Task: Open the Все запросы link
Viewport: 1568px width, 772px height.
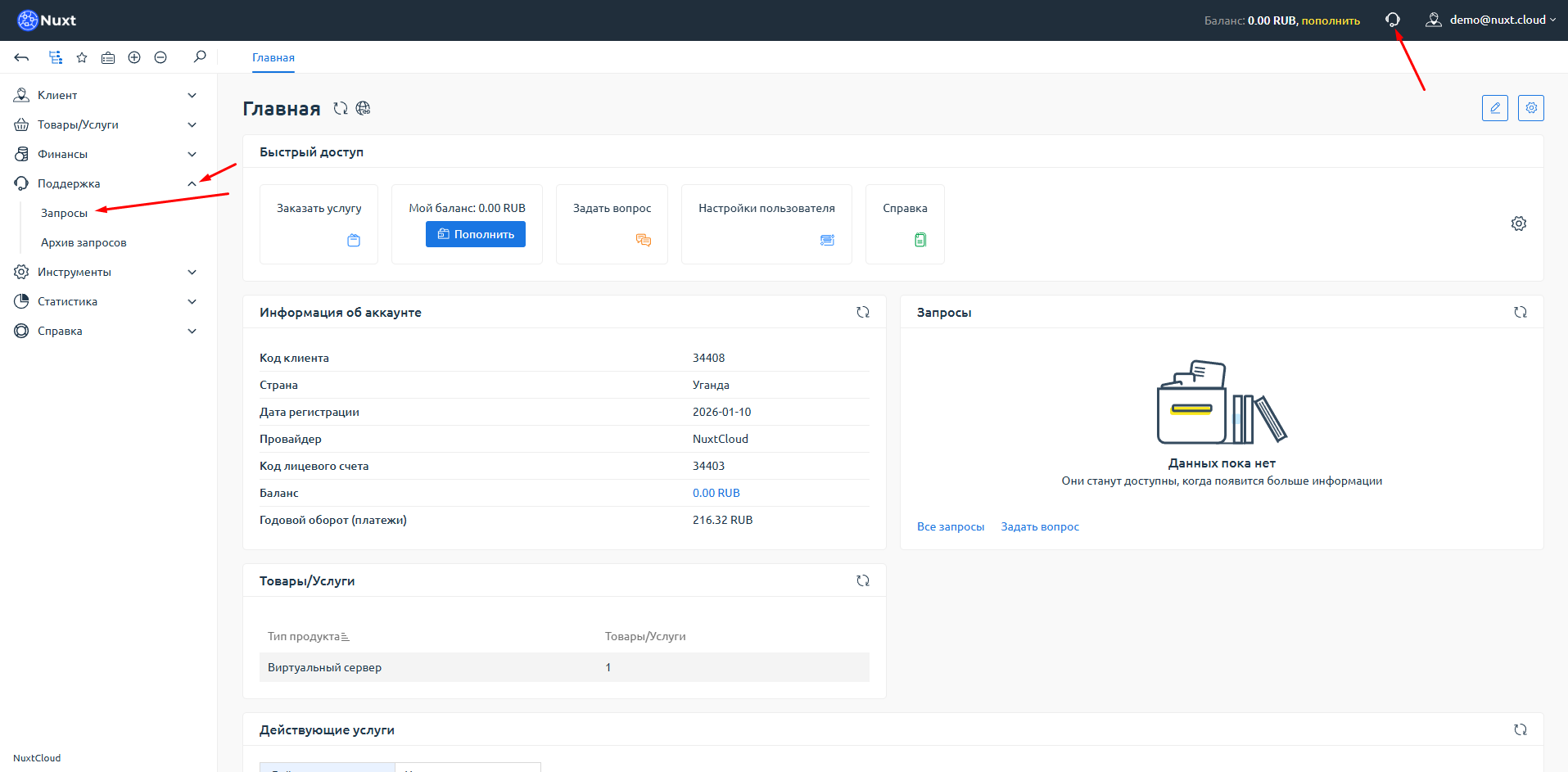Action: (x=950, y=526)
